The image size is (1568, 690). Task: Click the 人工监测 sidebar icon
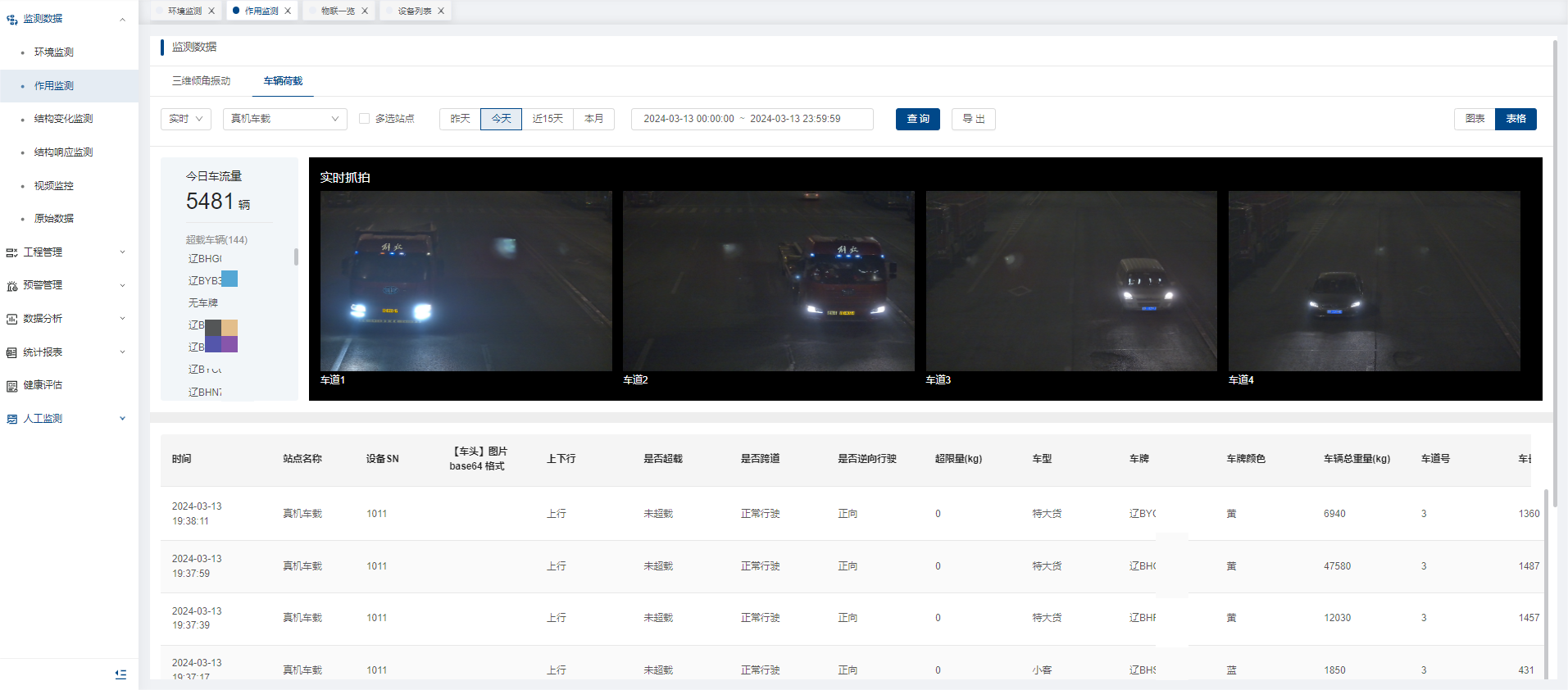click(x=11, y=419)
